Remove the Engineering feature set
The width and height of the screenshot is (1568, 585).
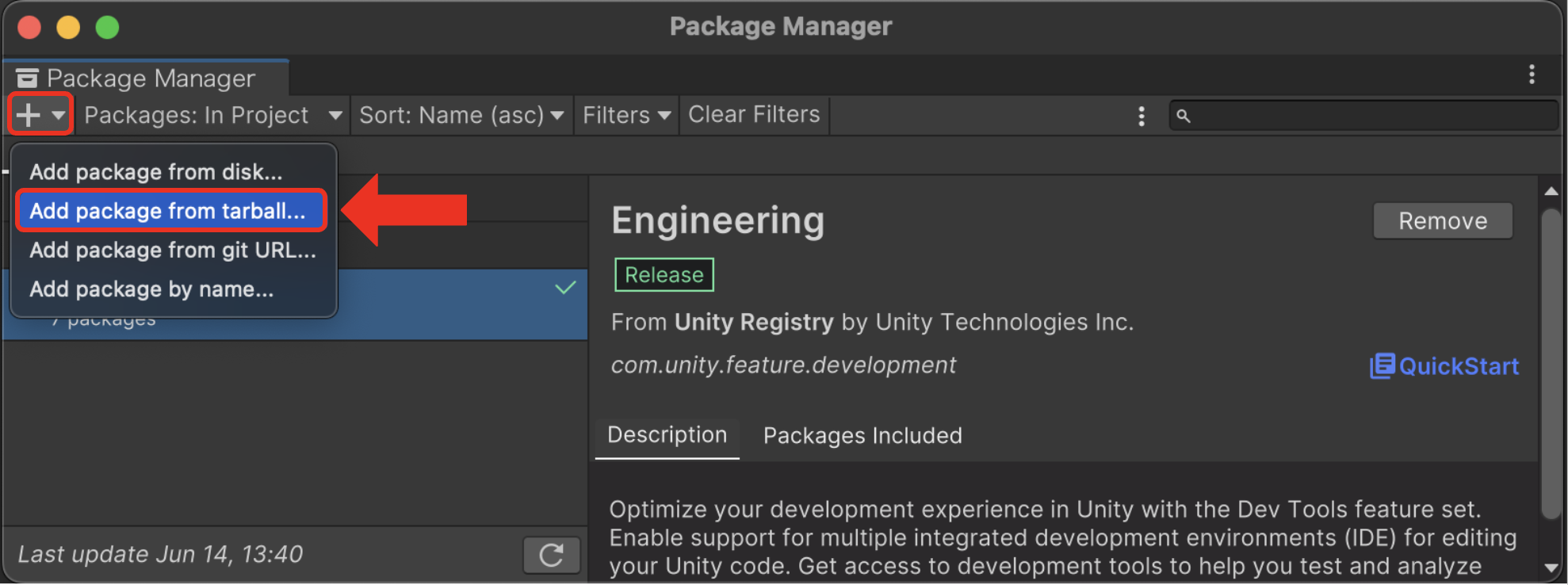point(1443,220)
